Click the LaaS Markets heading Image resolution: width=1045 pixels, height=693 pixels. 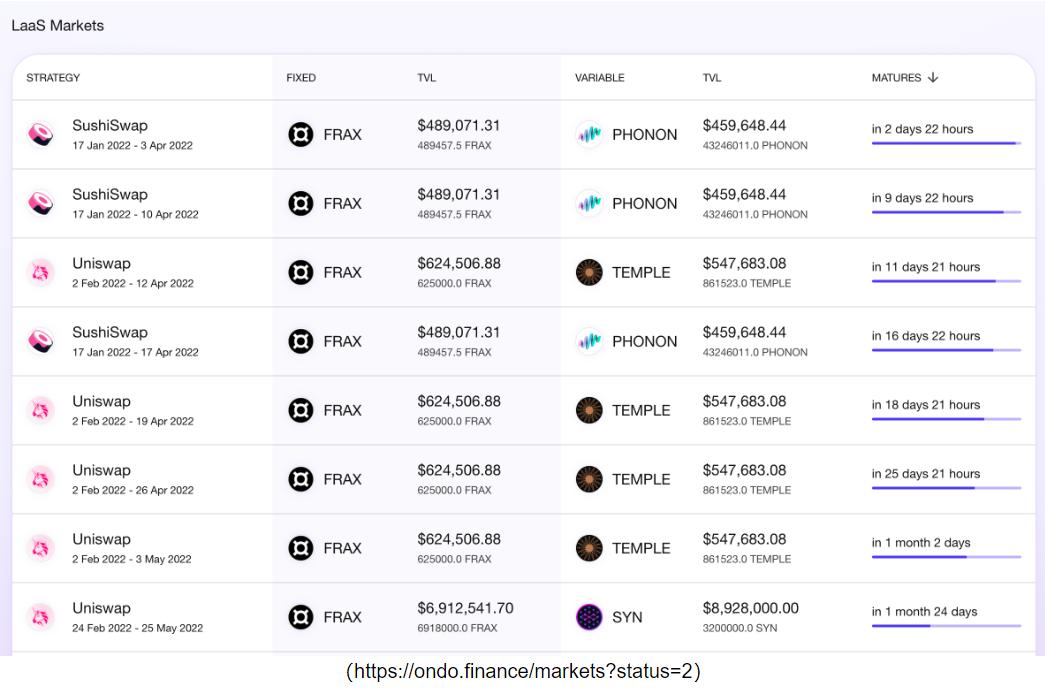58,26
